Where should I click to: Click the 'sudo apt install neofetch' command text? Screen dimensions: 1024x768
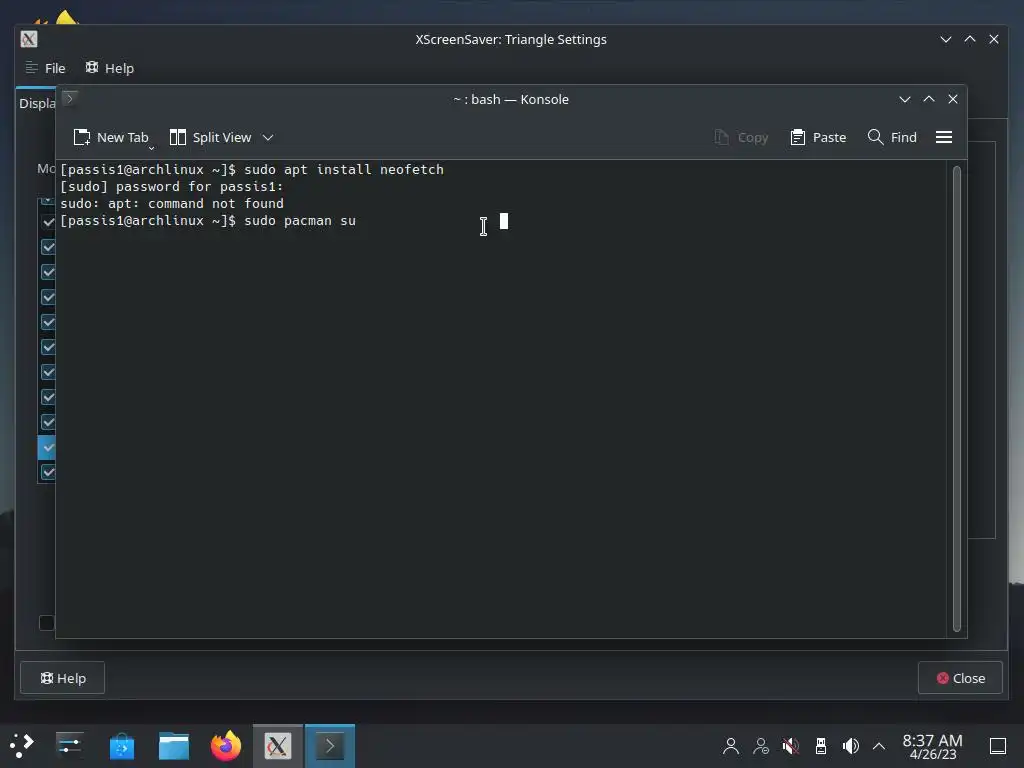pos(344,170)
